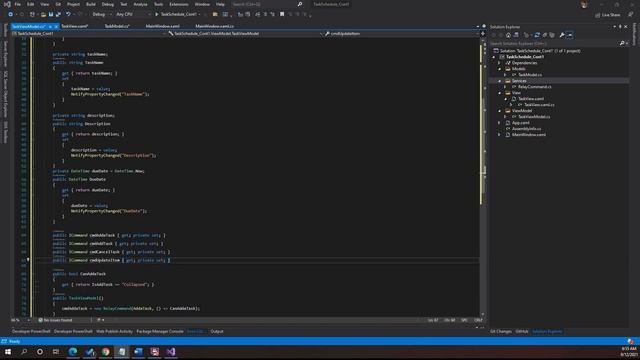Screen dimensions: 640x360
Task: Open the Build menu
Action: coord(91,4)
